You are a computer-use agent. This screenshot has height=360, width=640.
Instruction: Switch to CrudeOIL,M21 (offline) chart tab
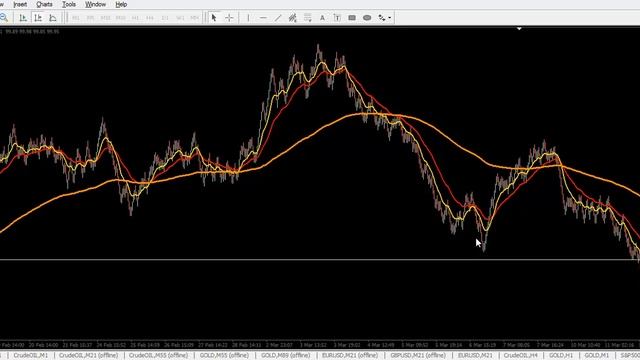[x=88, y=356]
